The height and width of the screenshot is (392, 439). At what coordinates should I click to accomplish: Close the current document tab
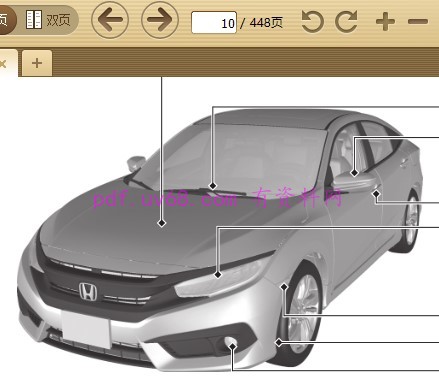3,63
